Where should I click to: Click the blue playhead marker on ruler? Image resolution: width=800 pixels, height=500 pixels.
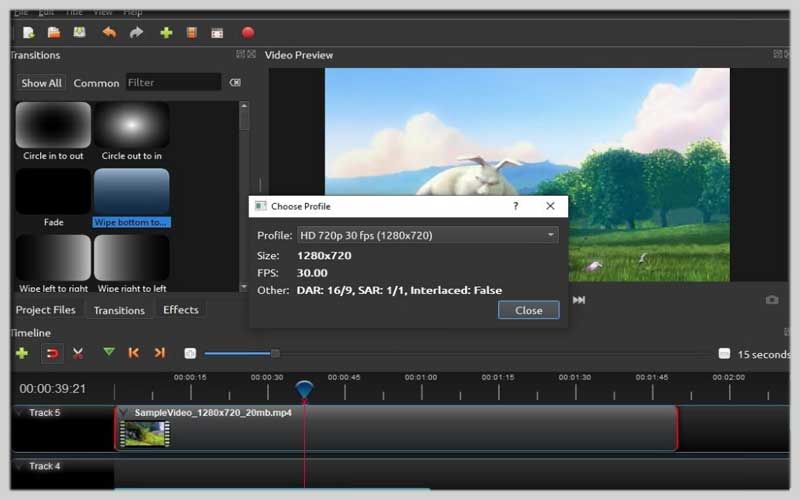click(x=304, y=390)
